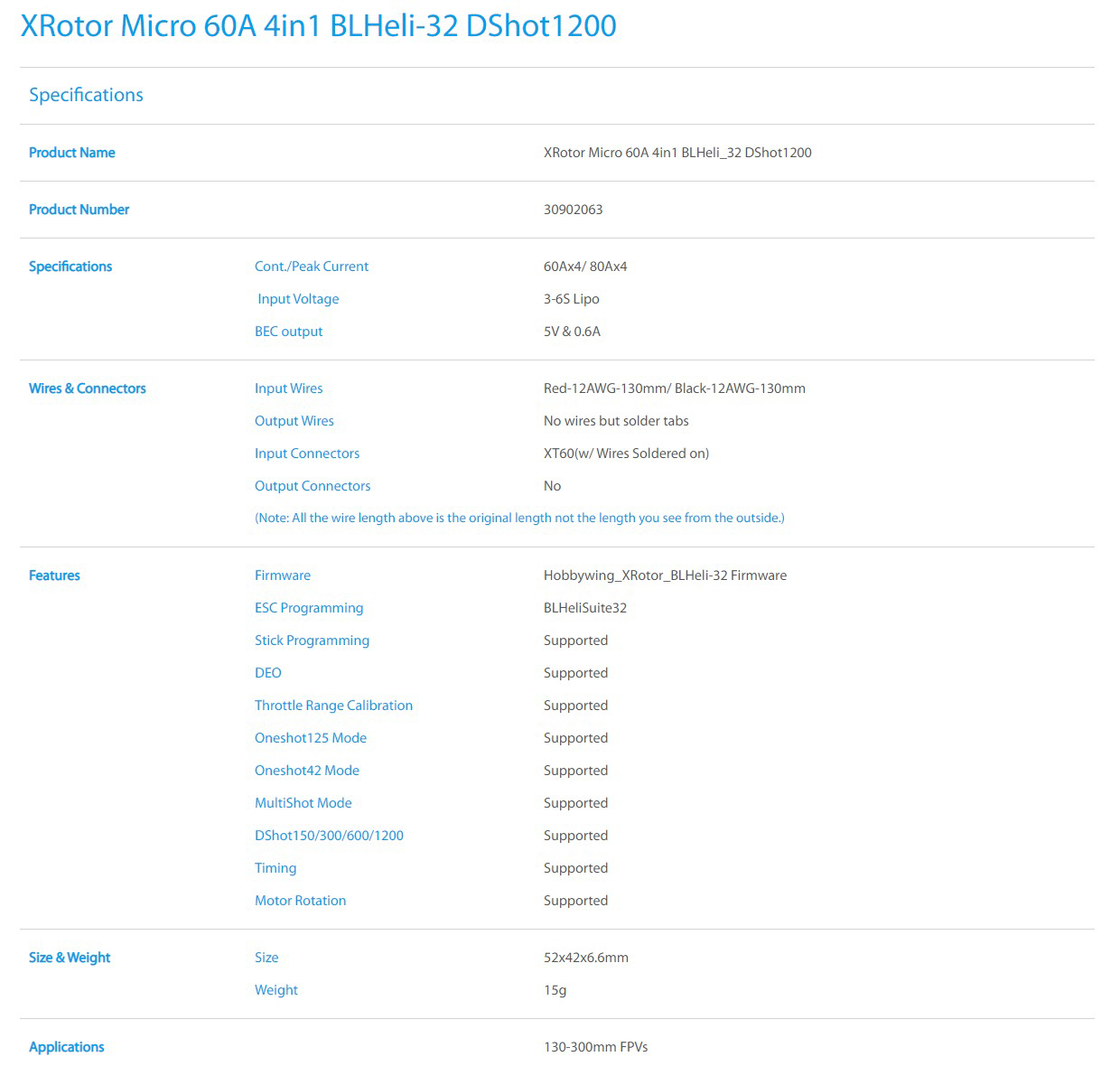The width and height of the screenshot is (1120, 1066).
Task: Click the Cont./Peak Current label
Action: 311,266
